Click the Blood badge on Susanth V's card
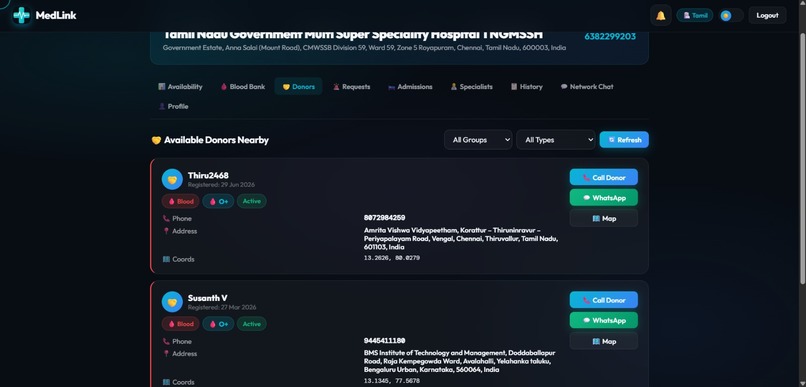806x387 pixels. [x=180, y=324]
